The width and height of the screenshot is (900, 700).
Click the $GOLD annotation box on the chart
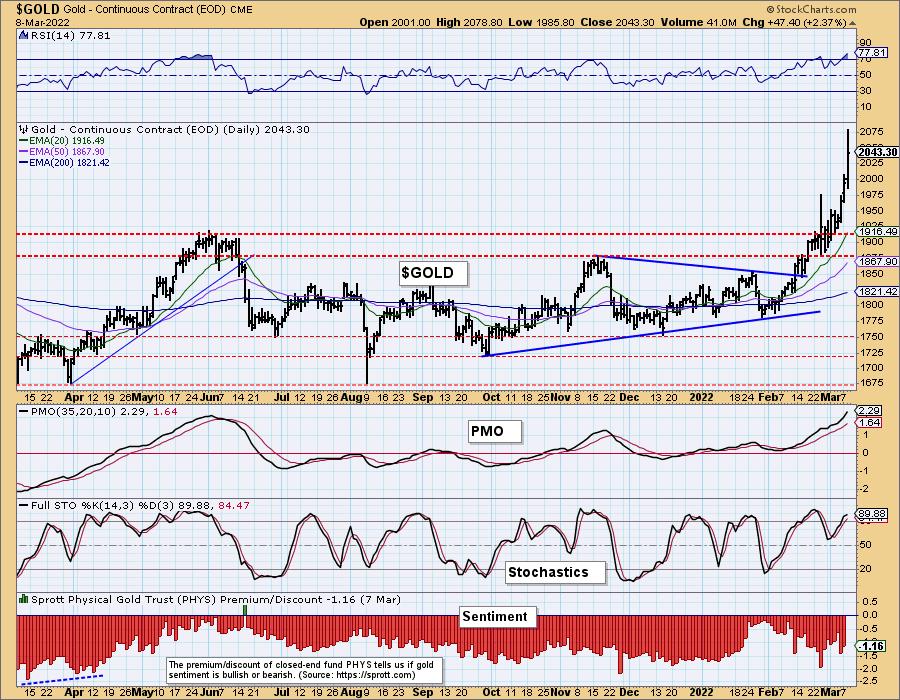(434, 273)
